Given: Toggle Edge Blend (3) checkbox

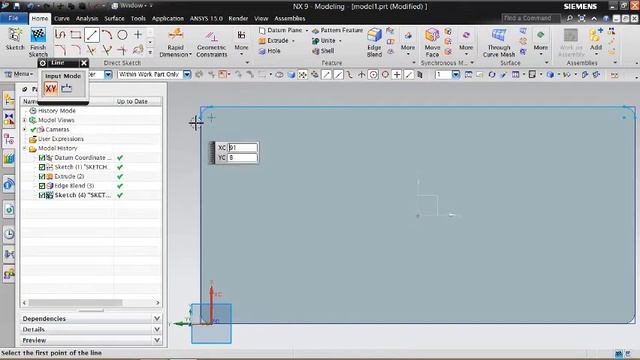Looking at the screenshot, I should pyautogui.click(x=42, y=186).
